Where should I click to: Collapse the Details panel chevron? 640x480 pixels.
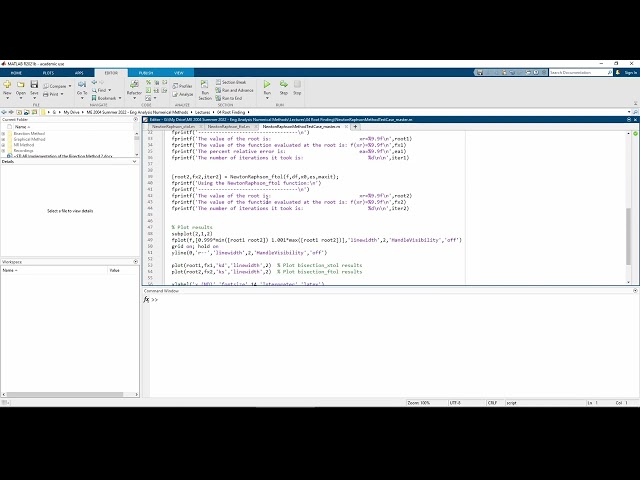point(134,162)
